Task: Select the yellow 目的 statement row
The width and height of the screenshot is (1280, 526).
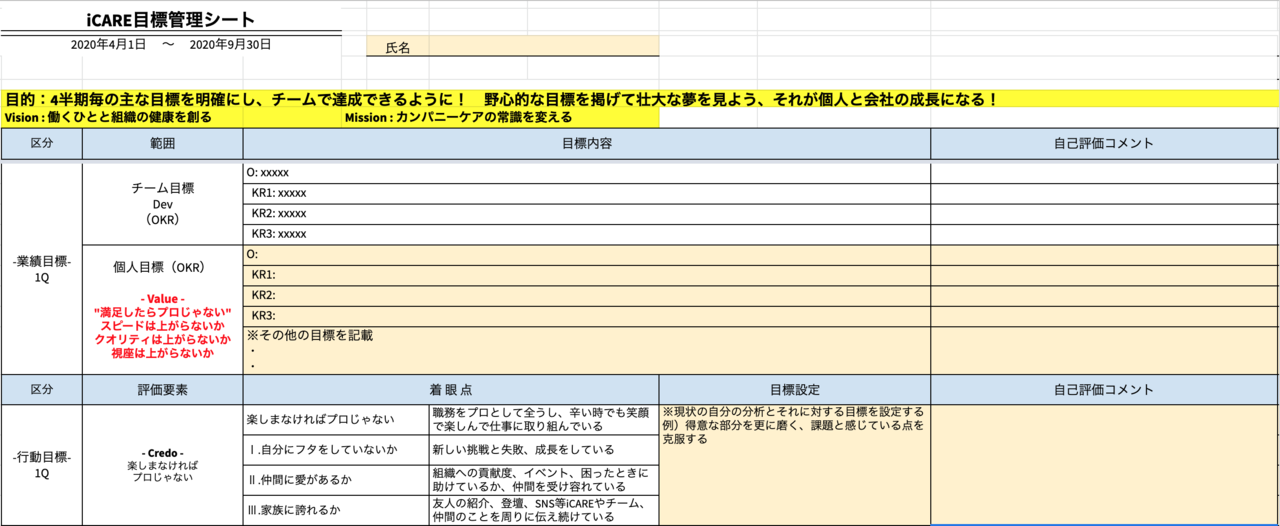Action: [640, 99]
